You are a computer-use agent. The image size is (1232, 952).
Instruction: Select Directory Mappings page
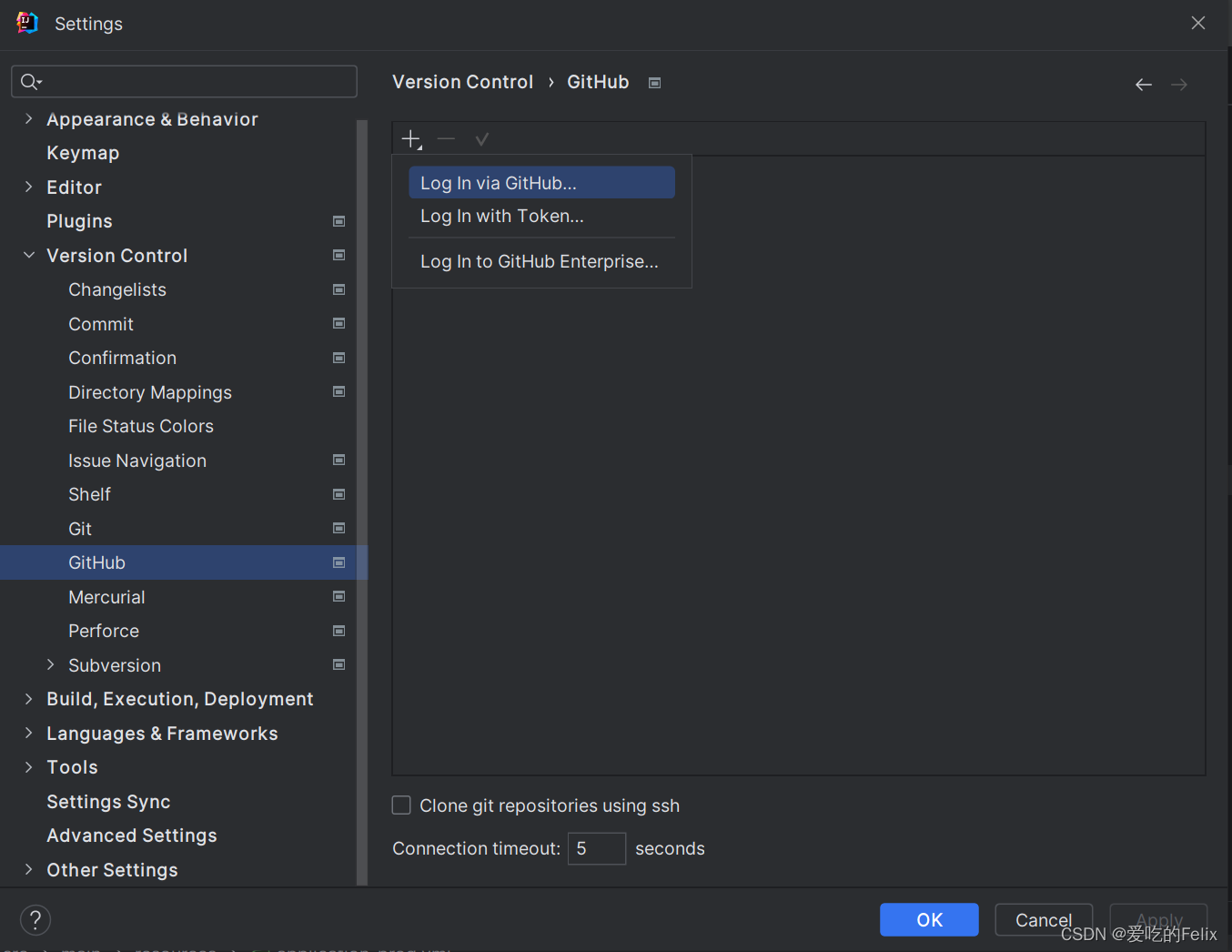(150, 392)
